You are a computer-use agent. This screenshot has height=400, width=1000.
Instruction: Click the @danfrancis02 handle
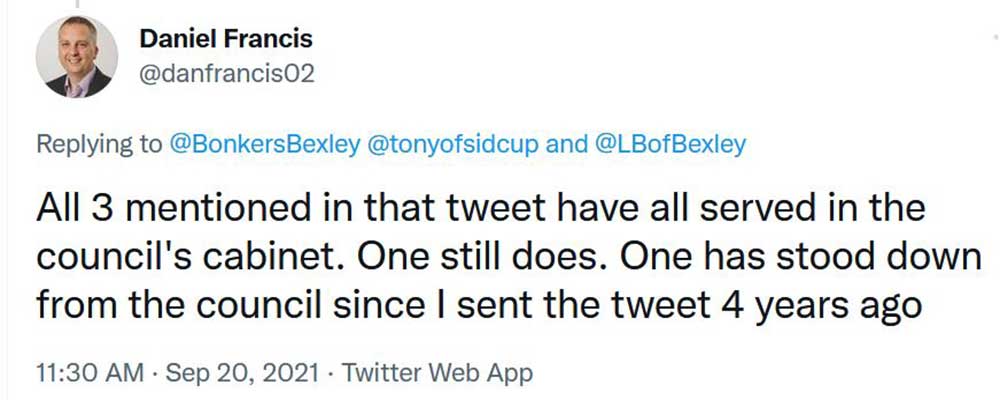click(x=226, y=76)
